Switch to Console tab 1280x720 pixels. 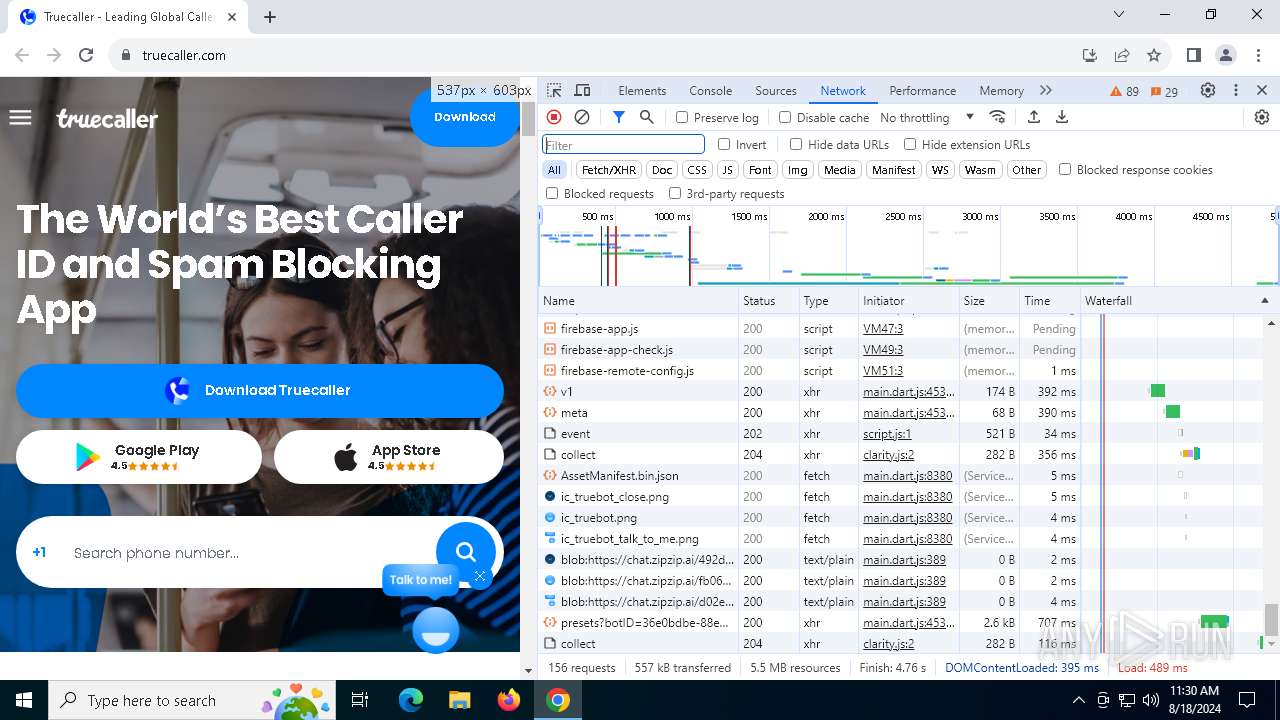click(x=711, y=90)
